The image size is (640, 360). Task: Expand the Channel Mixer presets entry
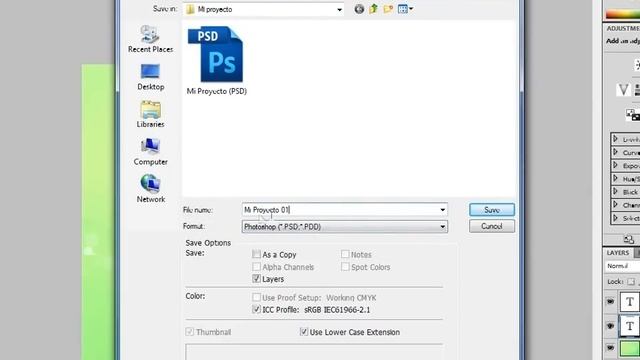[x=616, y=204]
